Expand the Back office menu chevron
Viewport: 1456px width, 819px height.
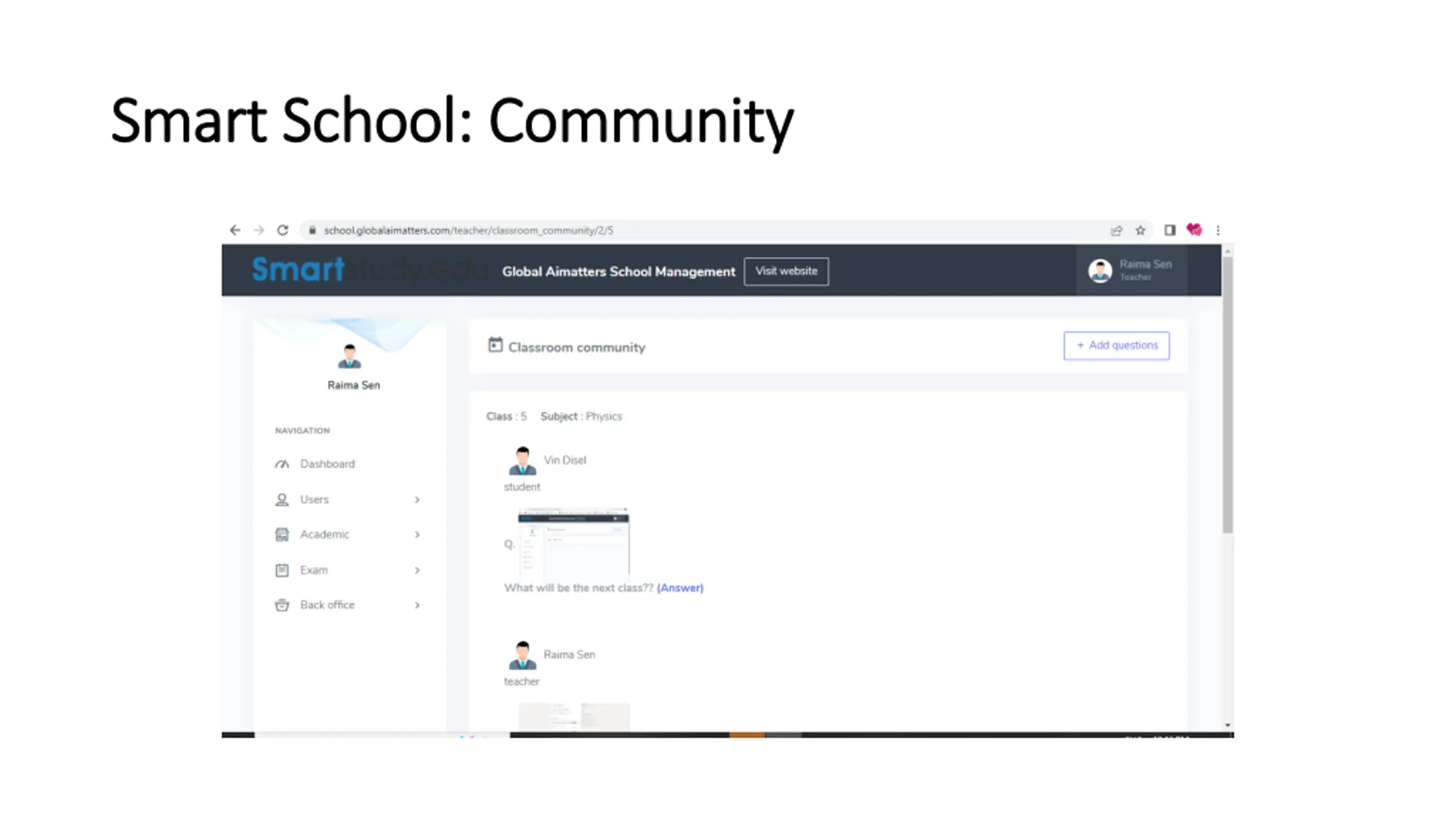tap(417, 605)
